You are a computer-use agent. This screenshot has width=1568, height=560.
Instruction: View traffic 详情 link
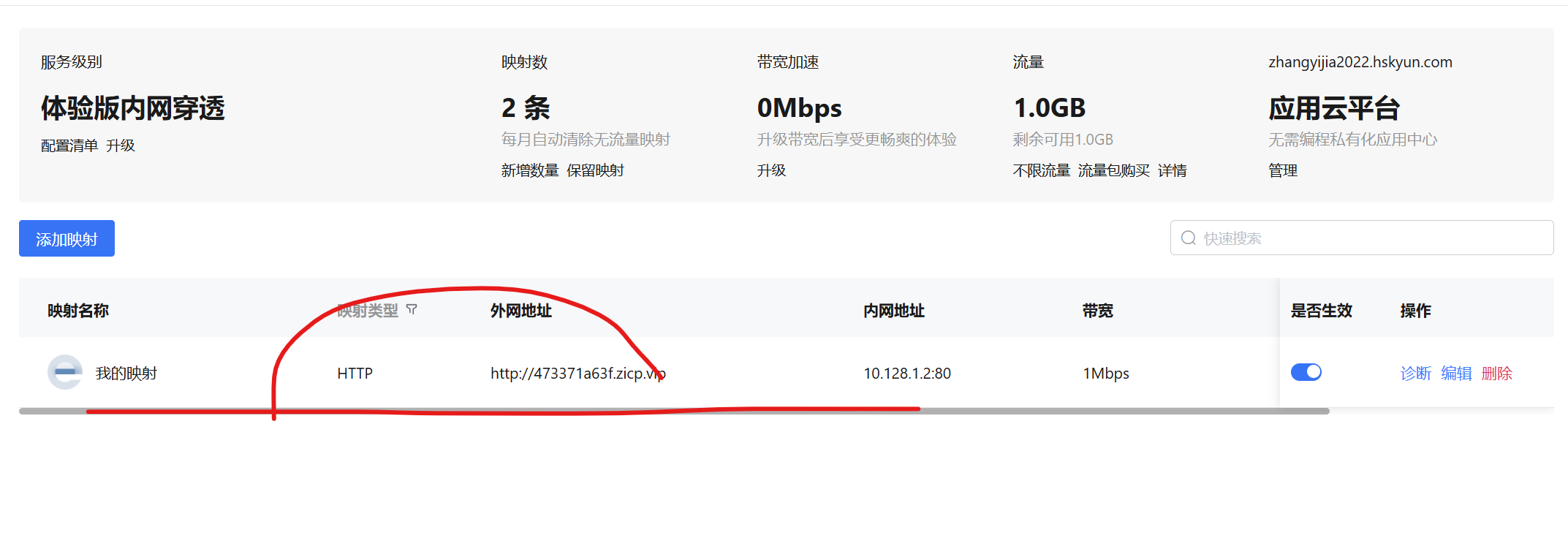pyautogui.click(x=1172, y=170)
